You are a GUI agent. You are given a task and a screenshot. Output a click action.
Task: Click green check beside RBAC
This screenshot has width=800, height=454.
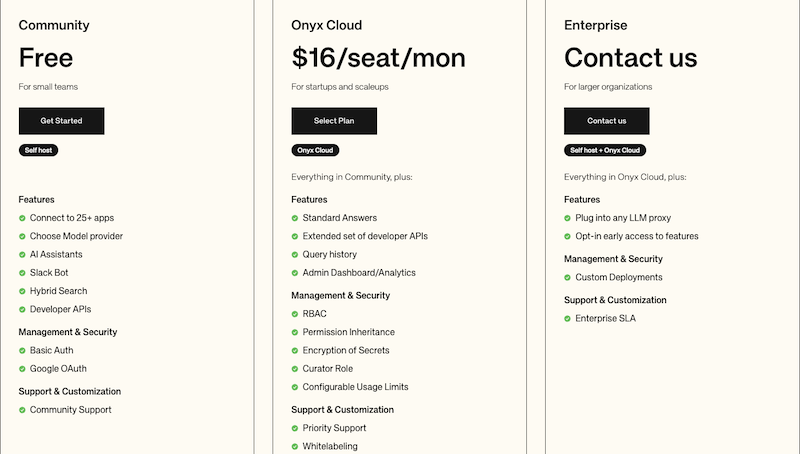[294, 314]
